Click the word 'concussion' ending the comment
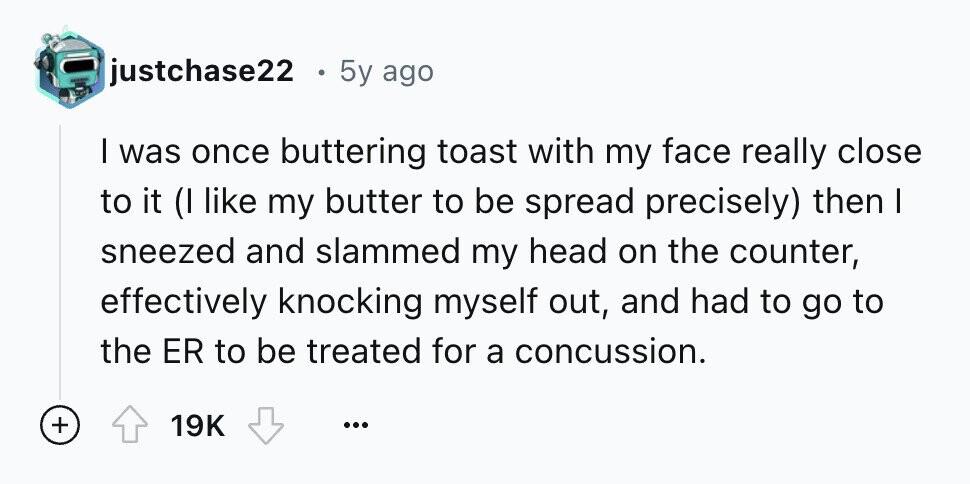Screen dimensions: 970x484 pos(610,352)
